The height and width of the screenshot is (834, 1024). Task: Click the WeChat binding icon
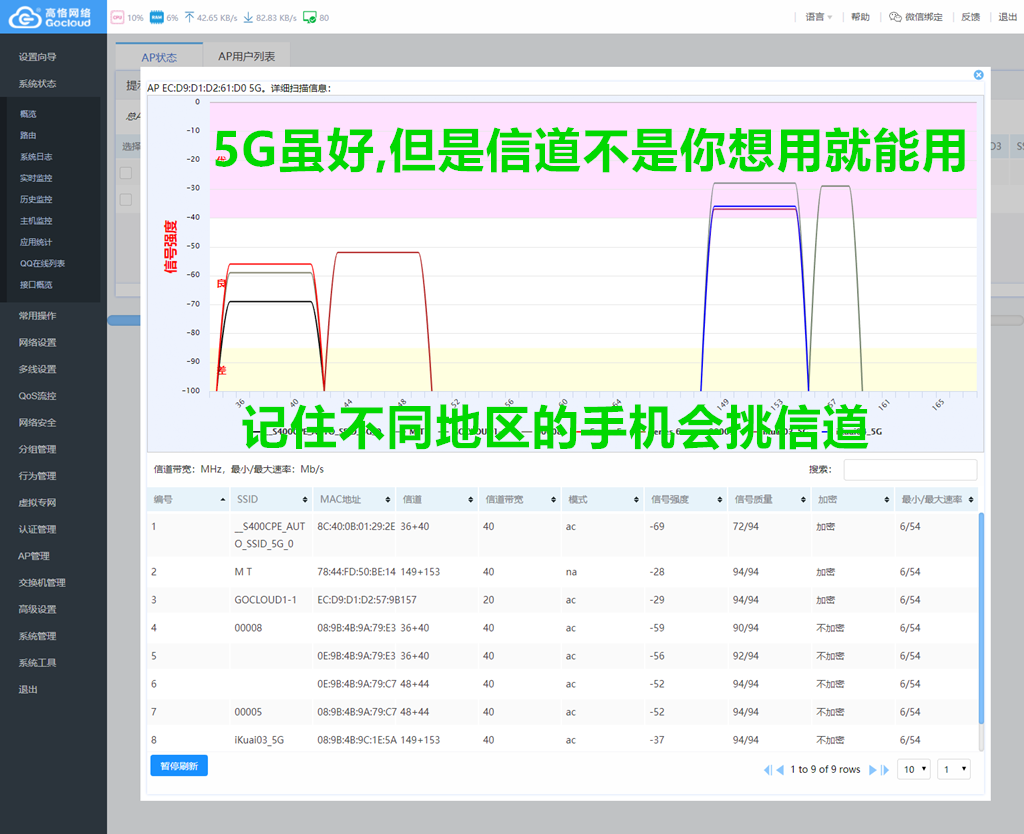(895, 17)
